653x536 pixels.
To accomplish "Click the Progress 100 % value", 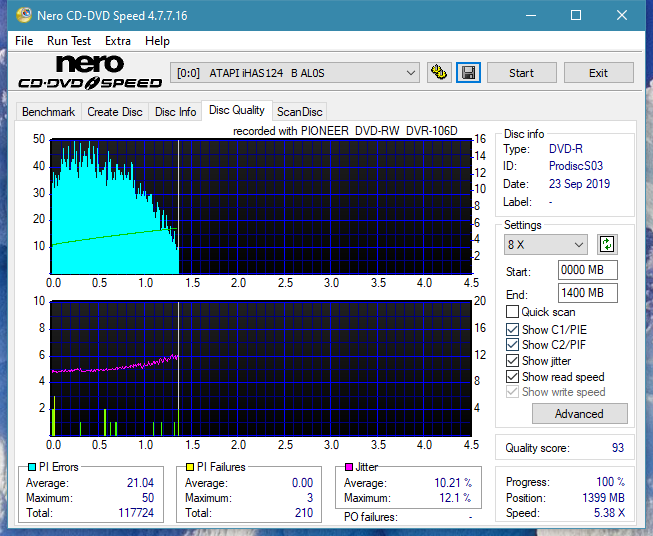I will click(x=611, y=482).
